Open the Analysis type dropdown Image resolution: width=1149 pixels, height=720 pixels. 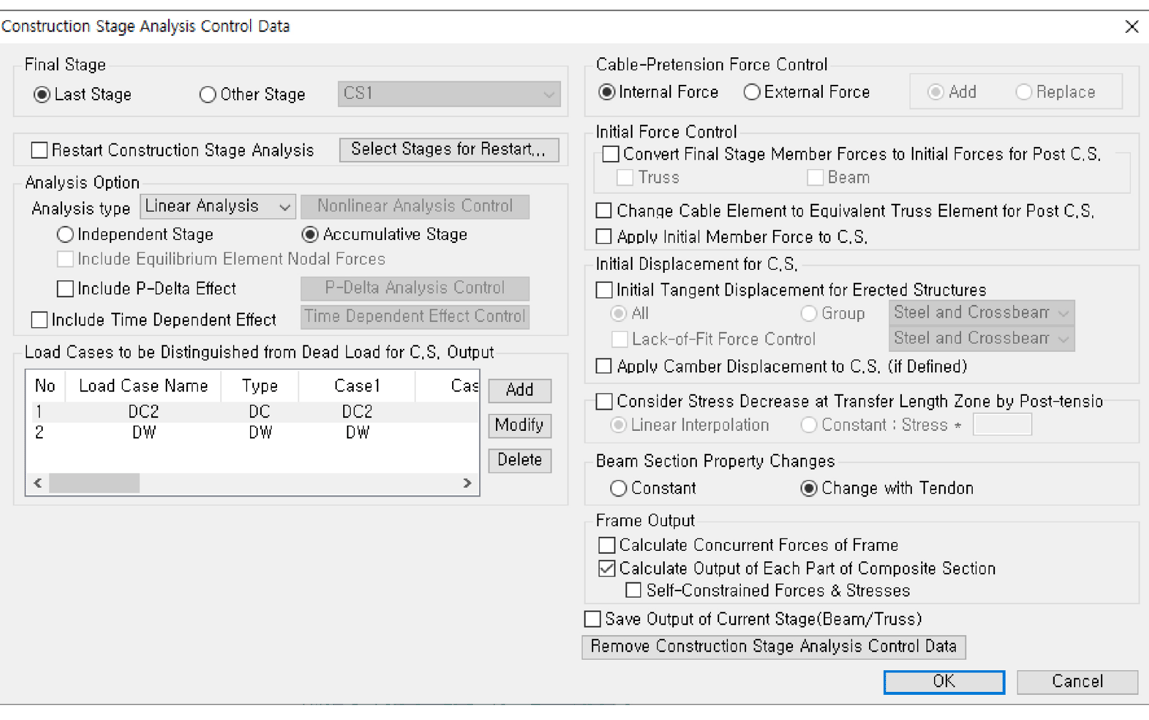(x=217, y=207)
